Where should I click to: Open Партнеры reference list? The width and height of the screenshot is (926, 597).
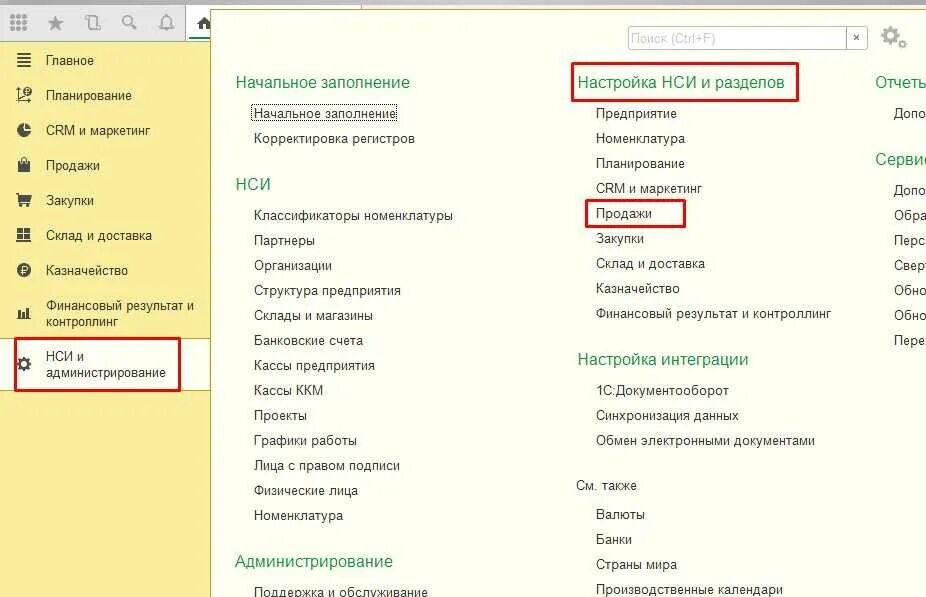pos(284,240)
